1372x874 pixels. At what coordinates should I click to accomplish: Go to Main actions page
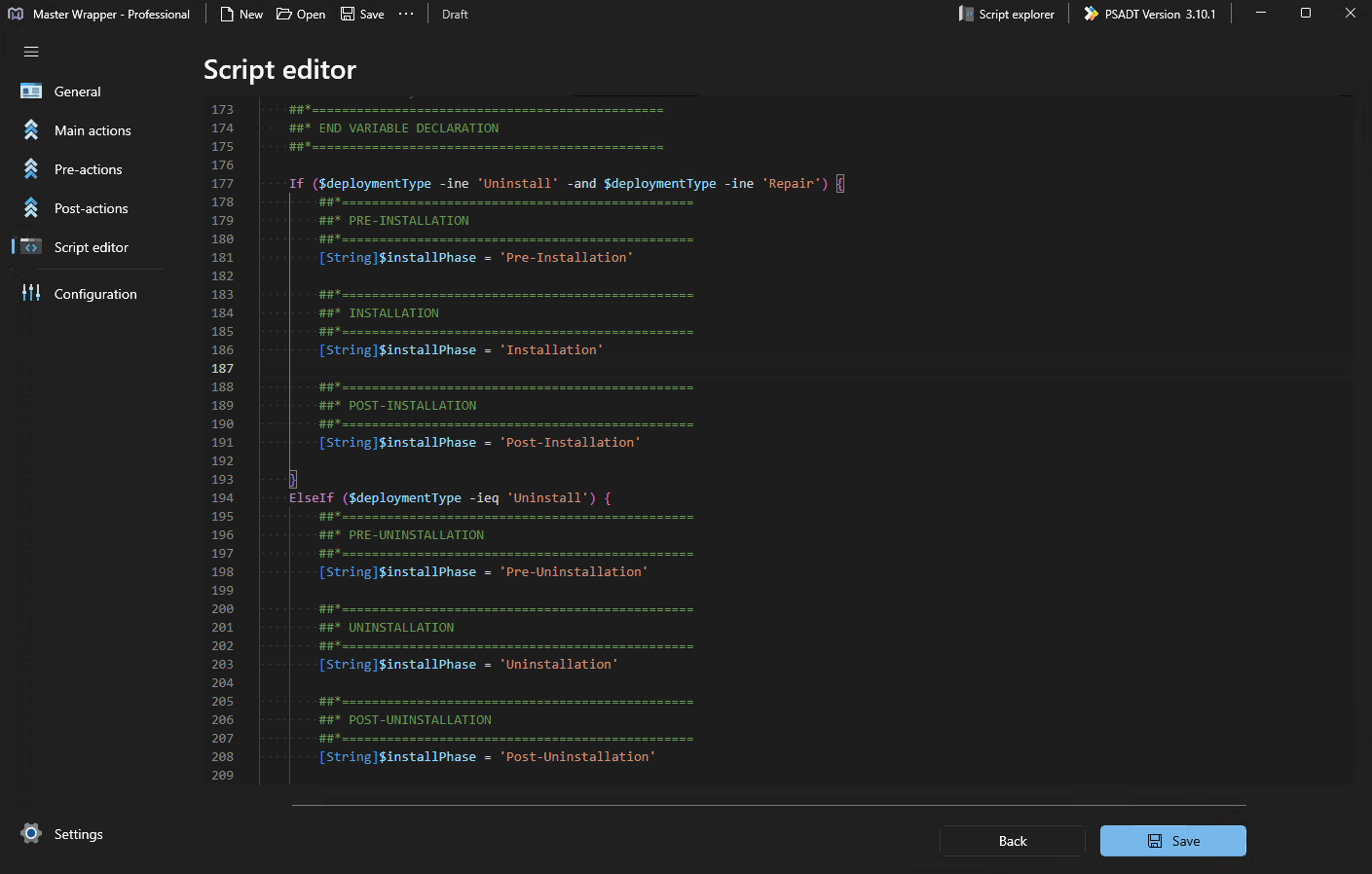coord(86,130)
